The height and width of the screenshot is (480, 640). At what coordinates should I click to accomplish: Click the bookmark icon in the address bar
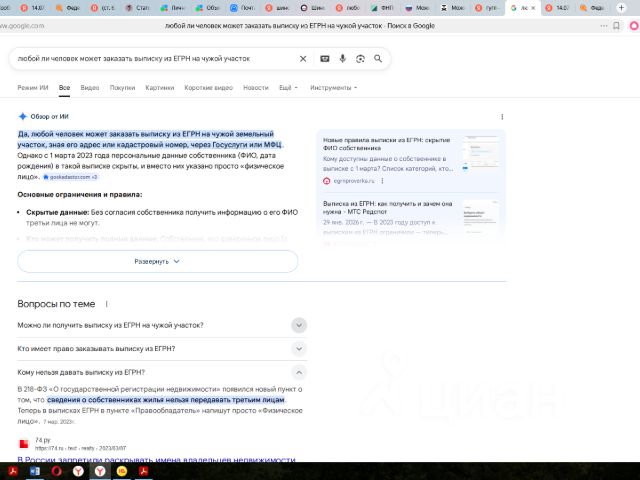click(616, 26)
